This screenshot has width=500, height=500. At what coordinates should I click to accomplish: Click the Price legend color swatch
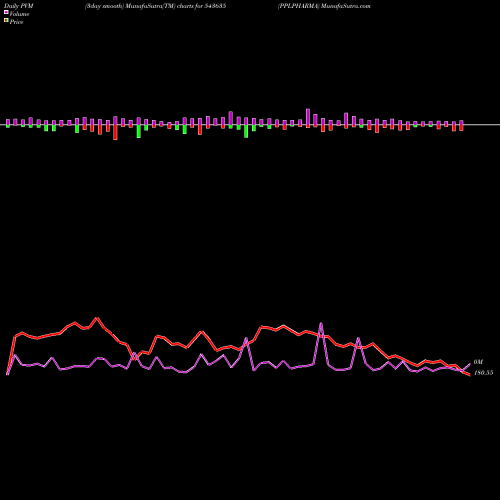point(6,21)
